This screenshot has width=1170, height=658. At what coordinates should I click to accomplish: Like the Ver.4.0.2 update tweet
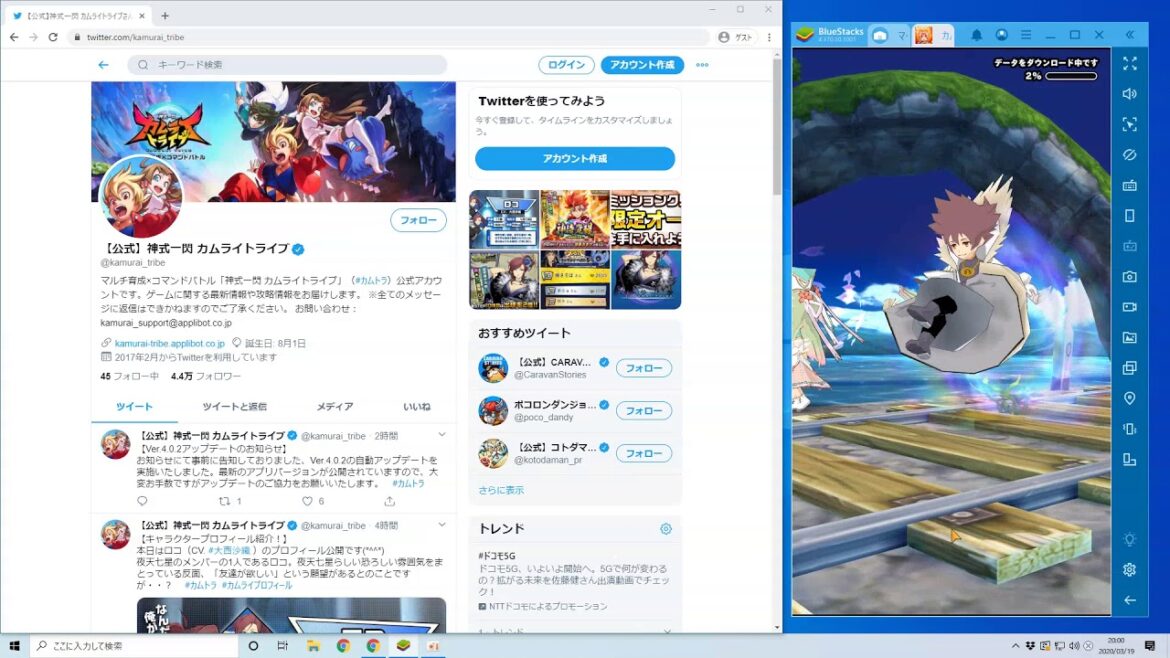307,501
